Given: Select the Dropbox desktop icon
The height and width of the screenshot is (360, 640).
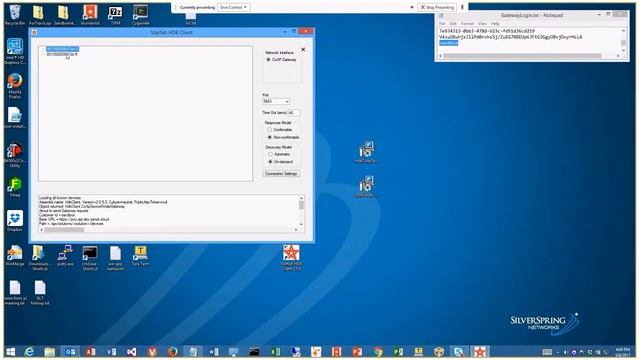Looking at the screenshot, I should coord(15,221).
